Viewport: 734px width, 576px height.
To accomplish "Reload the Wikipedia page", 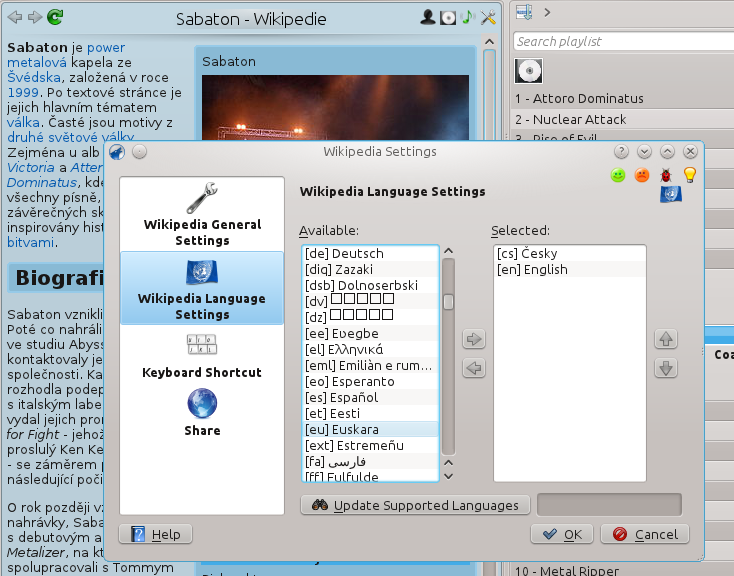I will tap(55, 17).
